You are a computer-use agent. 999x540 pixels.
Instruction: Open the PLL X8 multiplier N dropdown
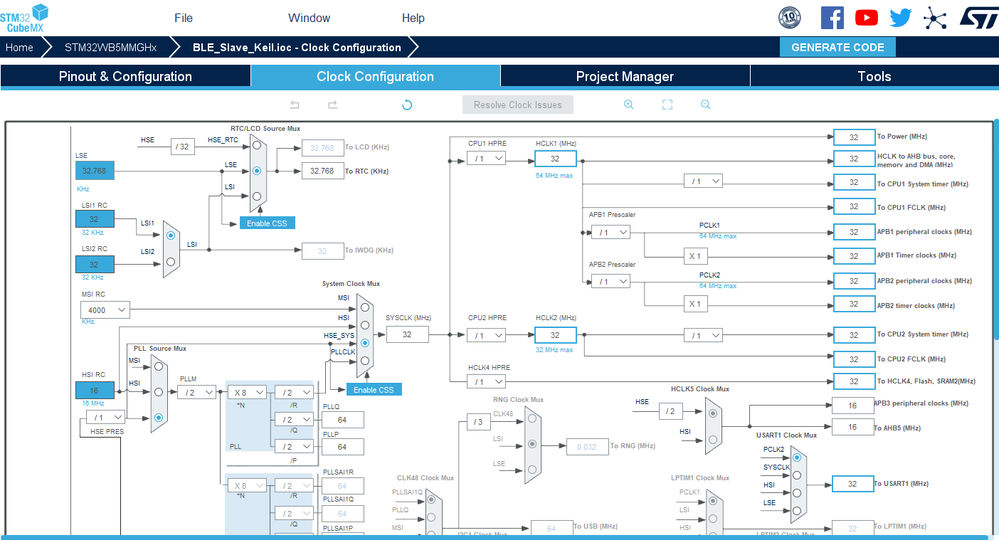tap(248, 392)
